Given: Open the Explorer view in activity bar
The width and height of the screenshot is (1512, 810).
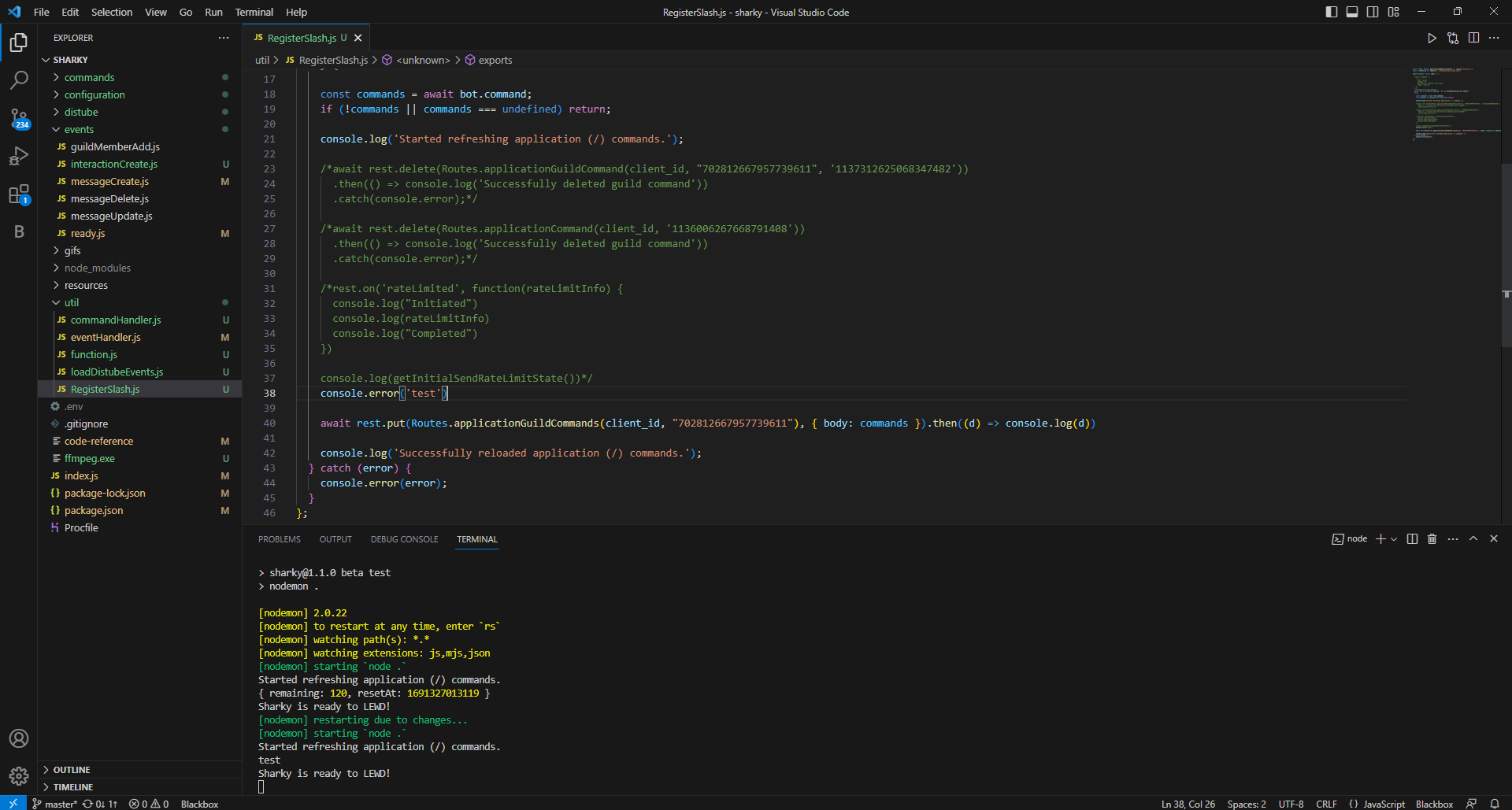Looking at the screenshot, I should tap(19, 42).
